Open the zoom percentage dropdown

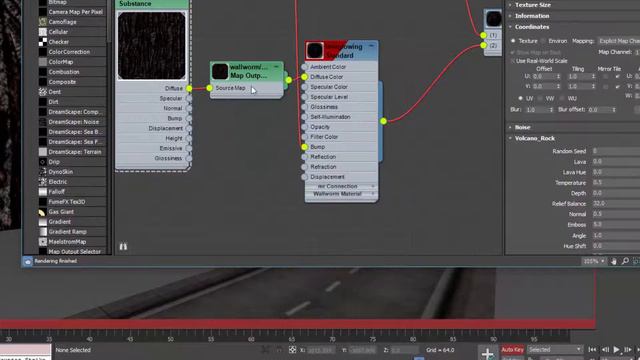593,261
